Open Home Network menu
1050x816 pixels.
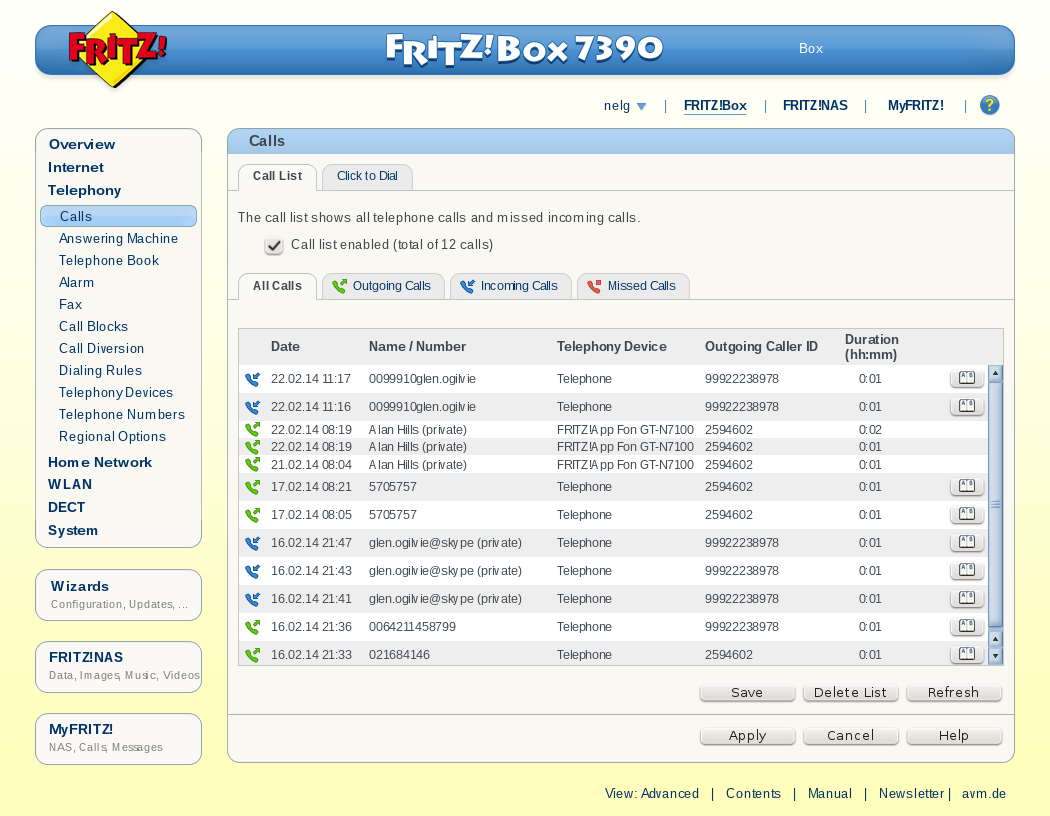100,463
